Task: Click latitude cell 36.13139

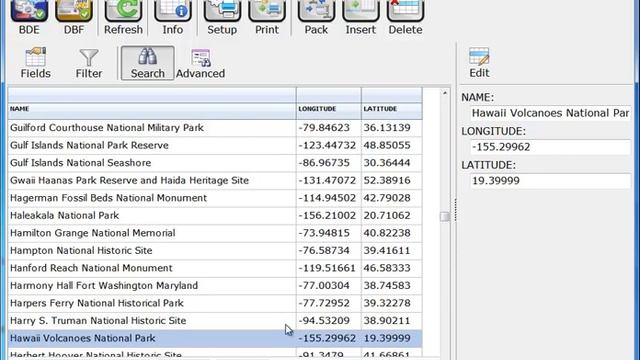Action: (x=392, y=128)
